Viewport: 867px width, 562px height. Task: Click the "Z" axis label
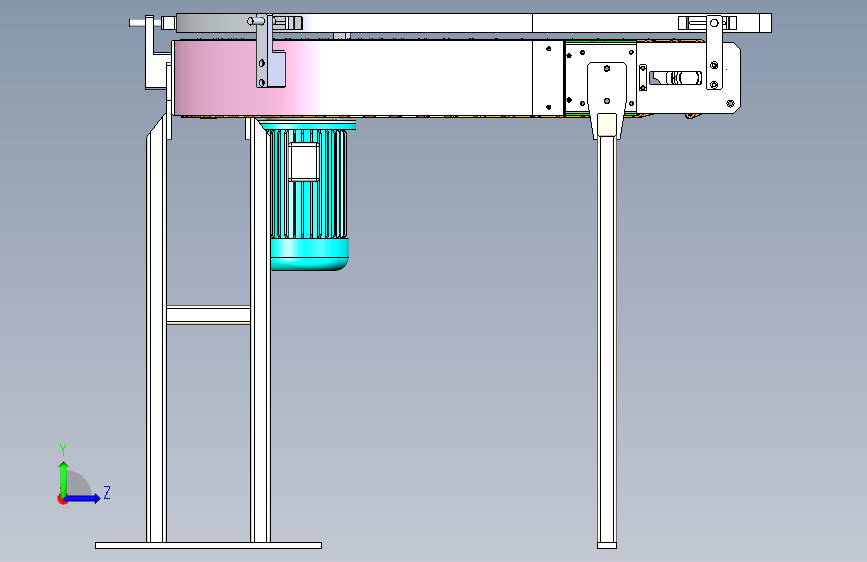pyautogui.click(x=107, y=492)
